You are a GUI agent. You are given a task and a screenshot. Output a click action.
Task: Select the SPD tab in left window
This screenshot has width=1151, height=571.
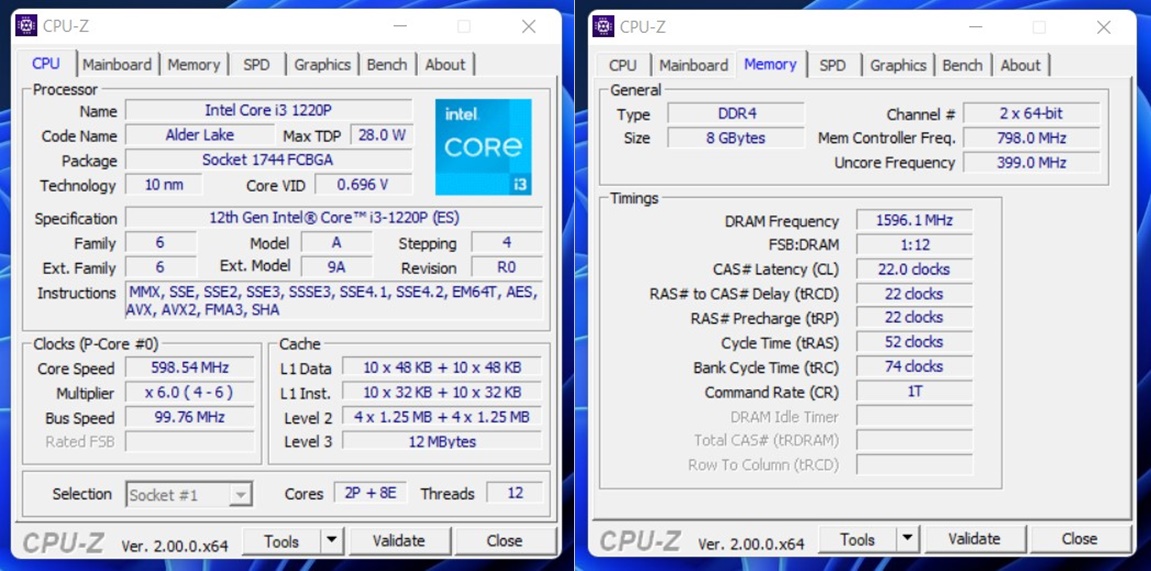pyautogui.click(x=256, y=64)
